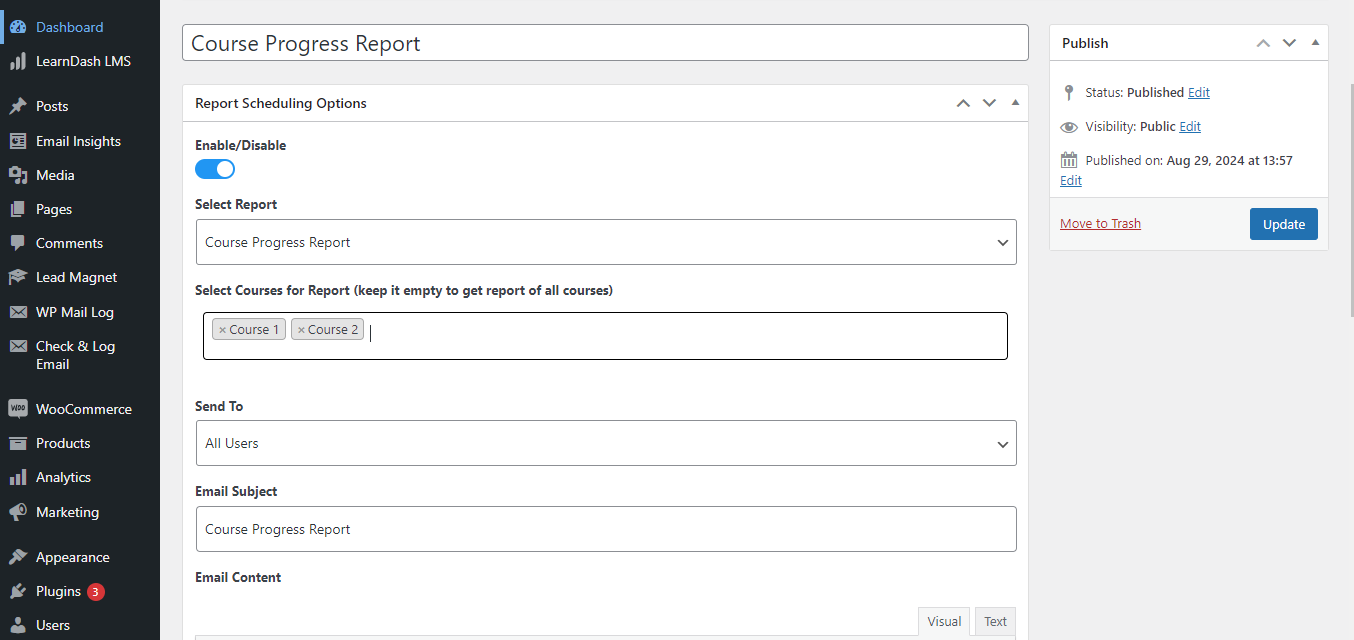Click the Move to Trash link

click(1100, 223)
